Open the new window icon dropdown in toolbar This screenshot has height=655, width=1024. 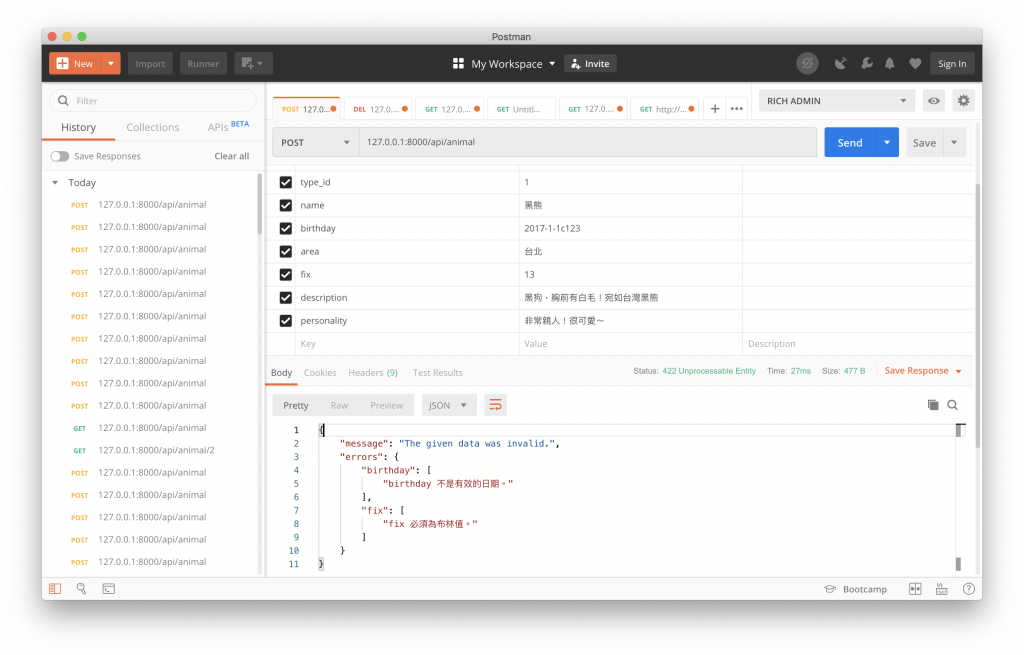point(253,63)
